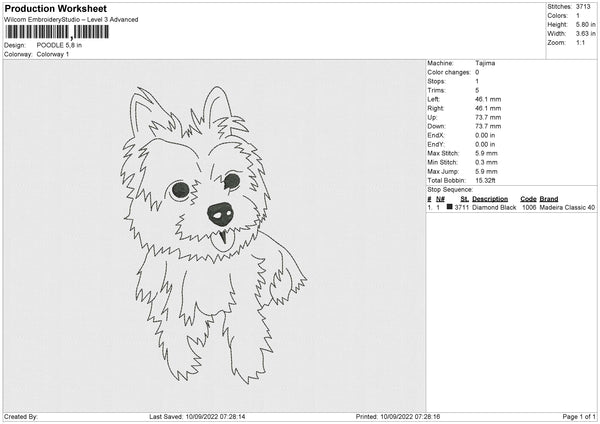The width and height of the screenshot is (600, 424).
Task: Click the Description column header
Action: [x=490, y=199]
